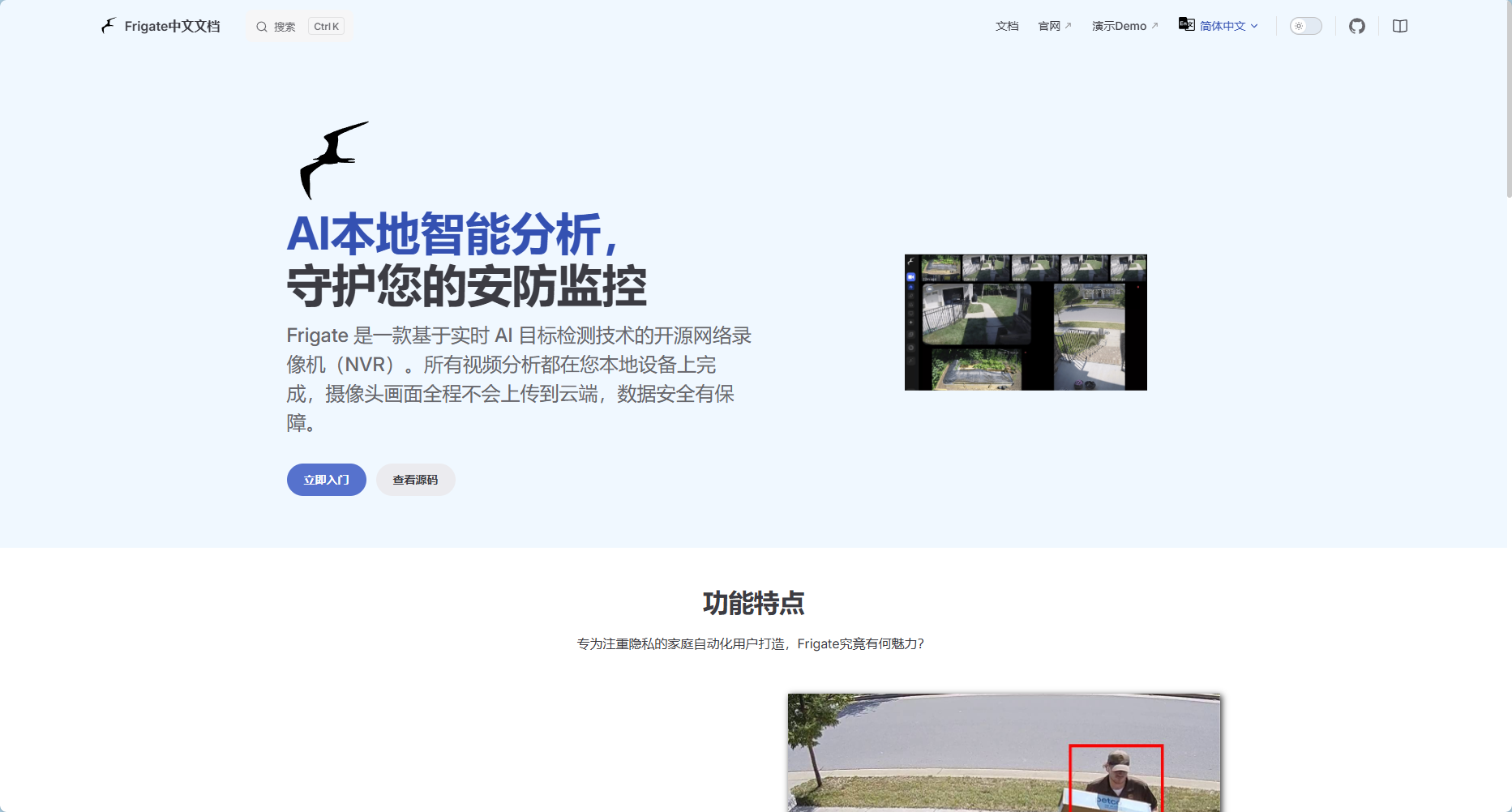Open the 搜索 search box
The image size is (1512, 812).
[x=300, y=27]
